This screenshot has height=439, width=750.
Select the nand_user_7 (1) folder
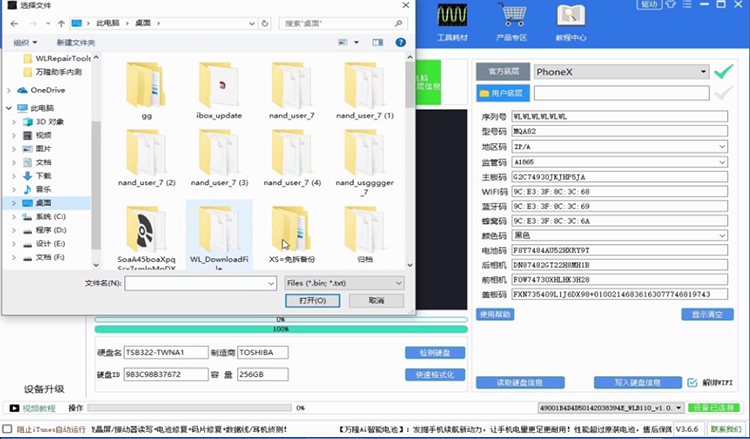point(364,91)
